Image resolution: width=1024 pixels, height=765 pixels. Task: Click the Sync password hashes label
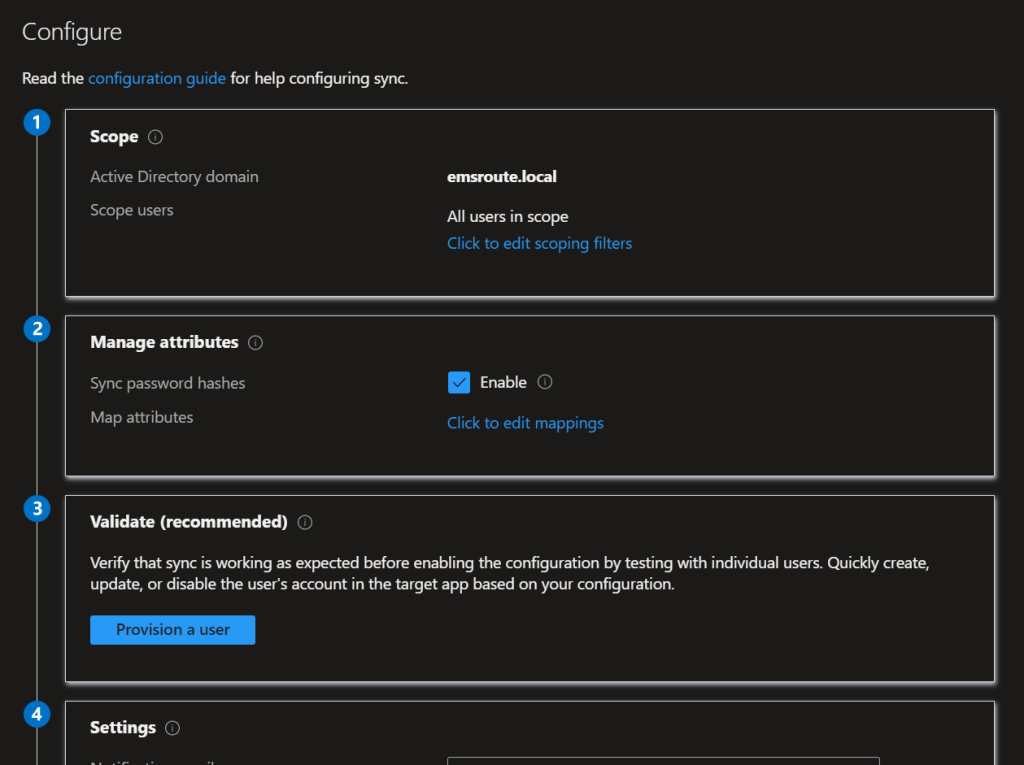tap(167, 383)
